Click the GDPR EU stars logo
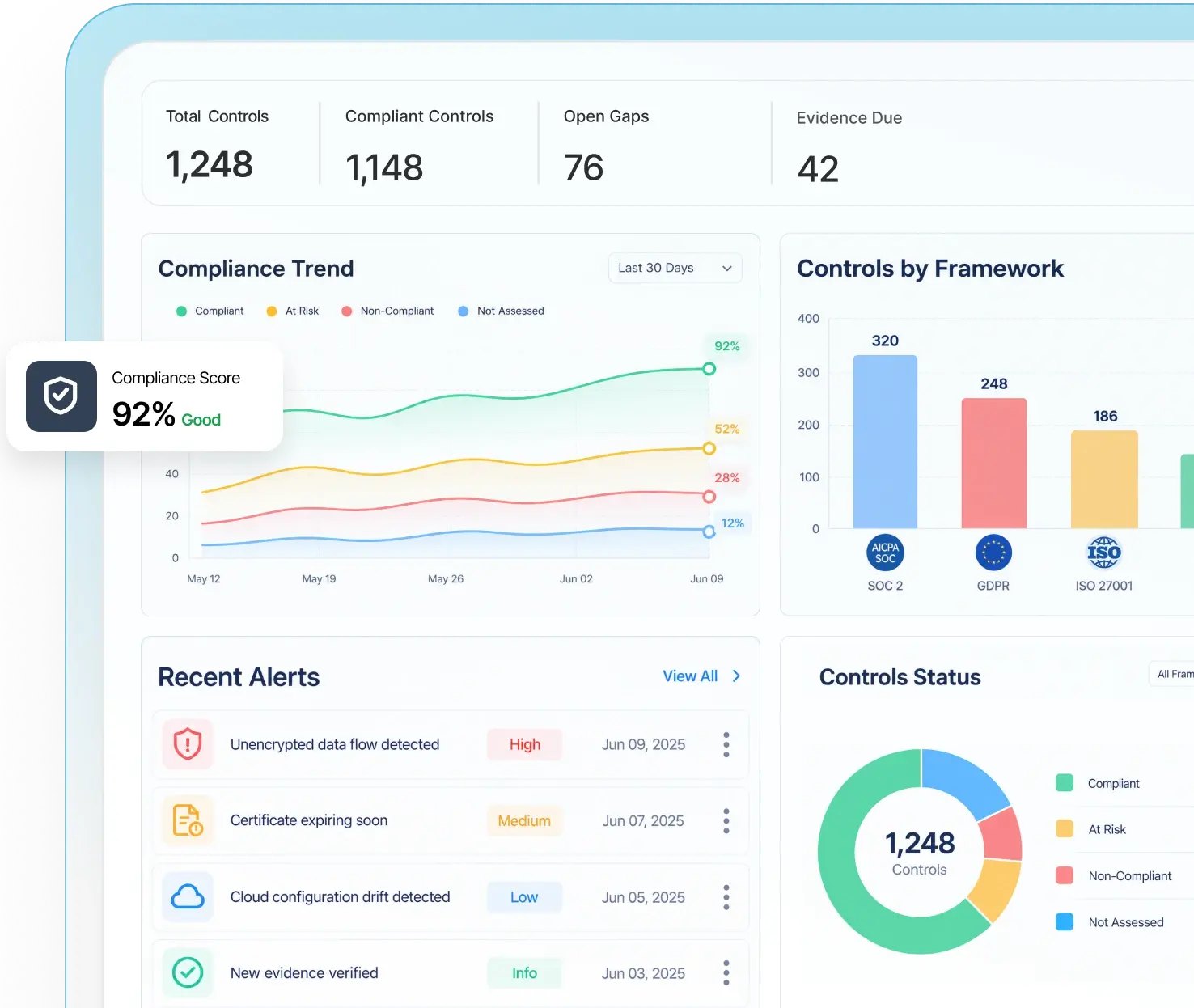Image resolution: width=1194 pixels, height=1008 pixels. point(993,553)
